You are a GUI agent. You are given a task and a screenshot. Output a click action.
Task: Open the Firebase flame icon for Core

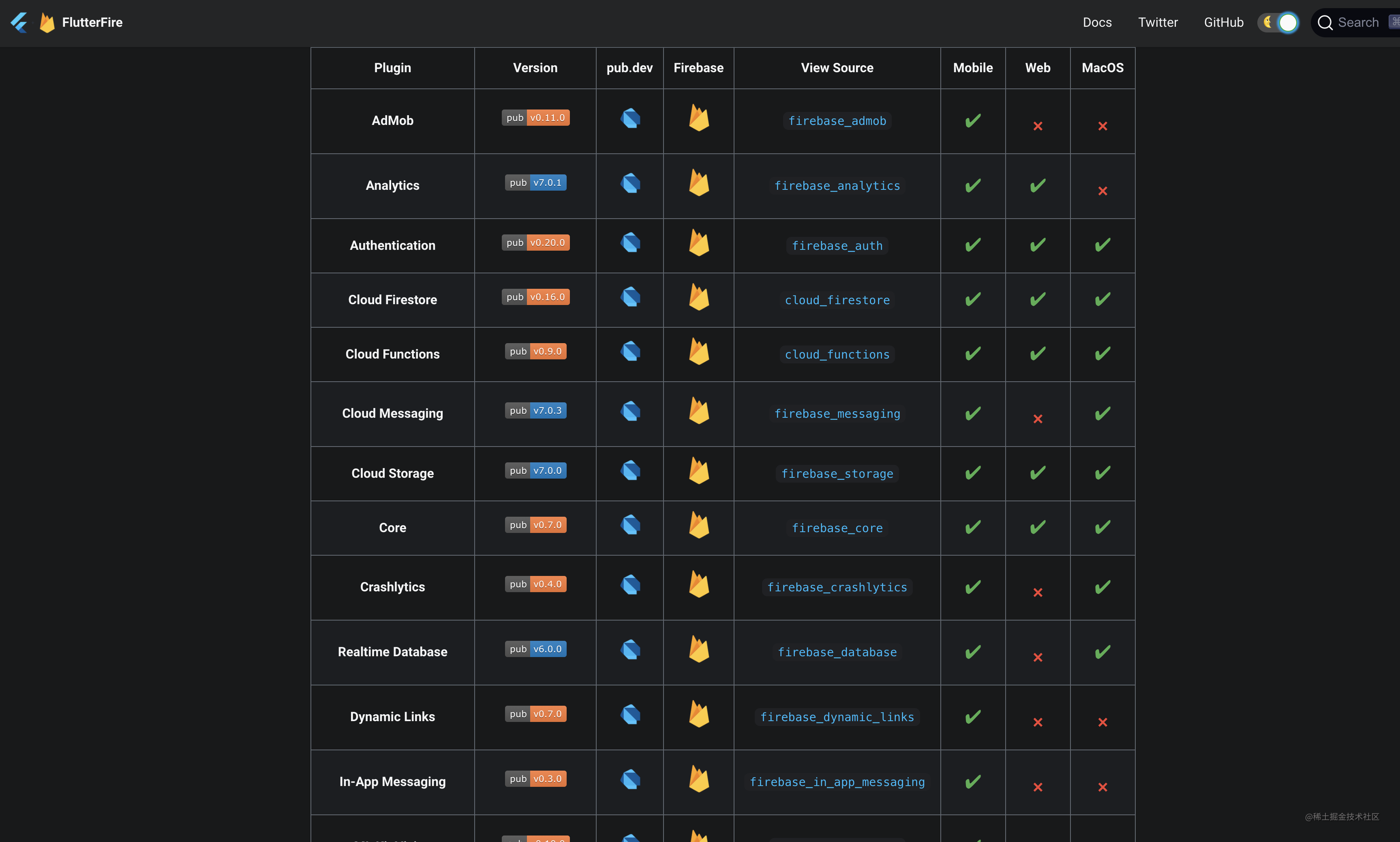(699, 525)
